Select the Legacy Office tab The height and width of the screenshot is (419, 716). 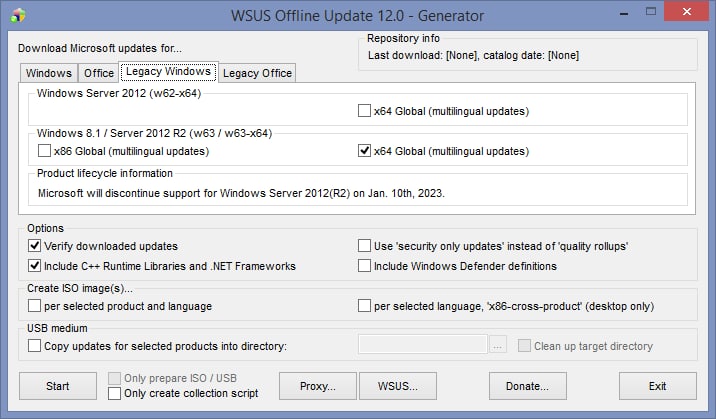tap(257, 73)
